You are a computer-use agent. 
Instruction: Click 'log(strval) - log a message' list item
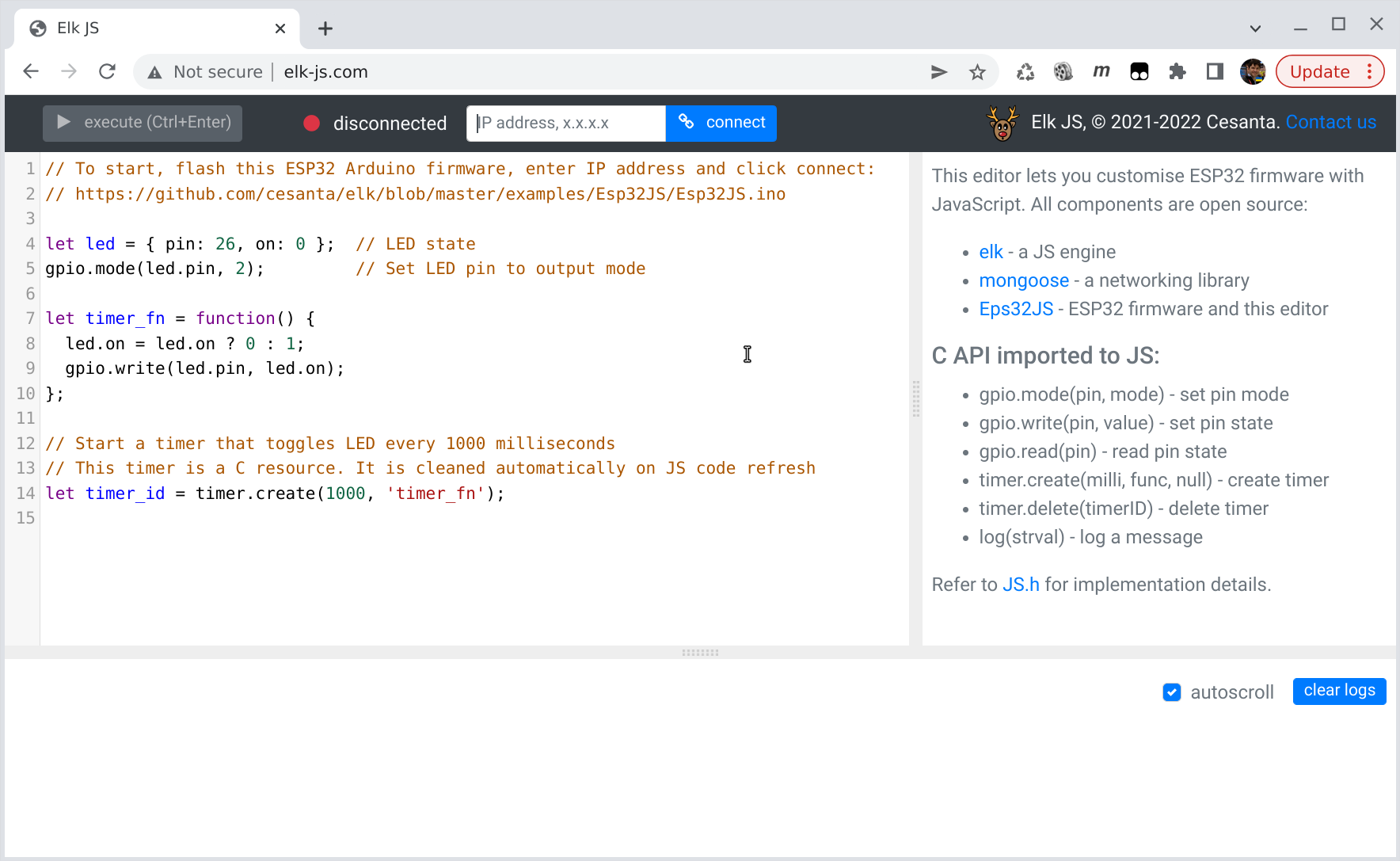(1090, 537)
